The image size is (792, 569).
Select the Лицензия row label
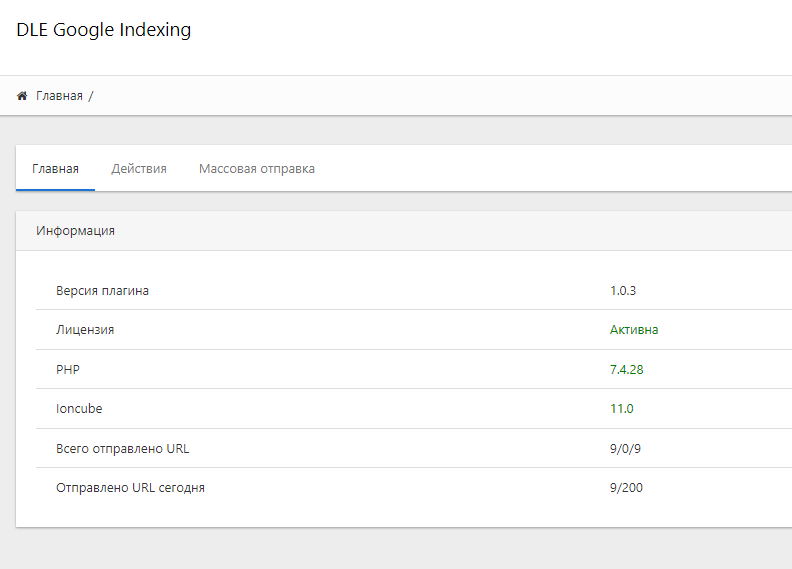click(x=85, y=330)
